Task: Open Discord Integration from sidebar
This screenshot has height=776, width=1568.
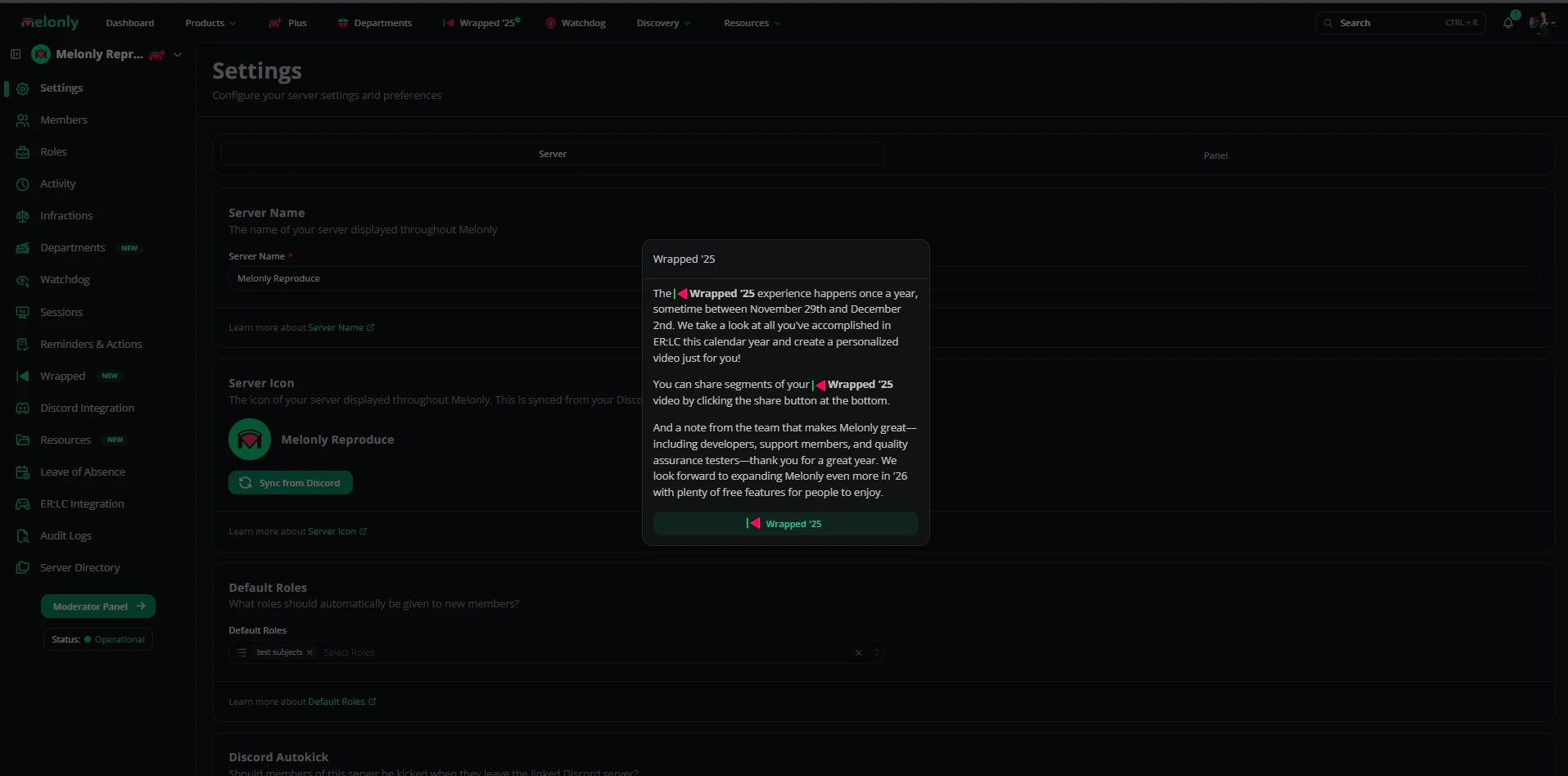Action: pos(87,408)
